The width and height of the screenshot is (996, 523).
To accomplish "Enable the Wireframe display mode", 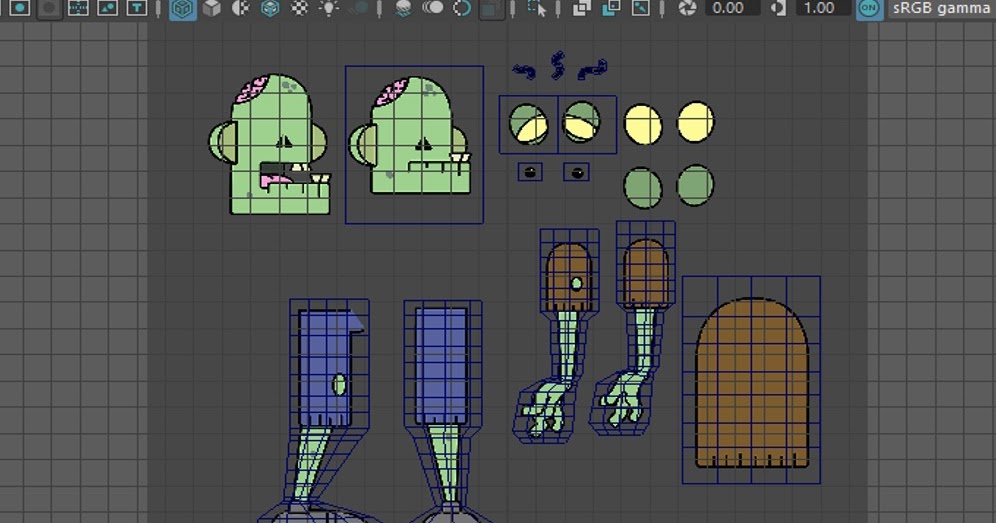I will [x=181, y=8].
